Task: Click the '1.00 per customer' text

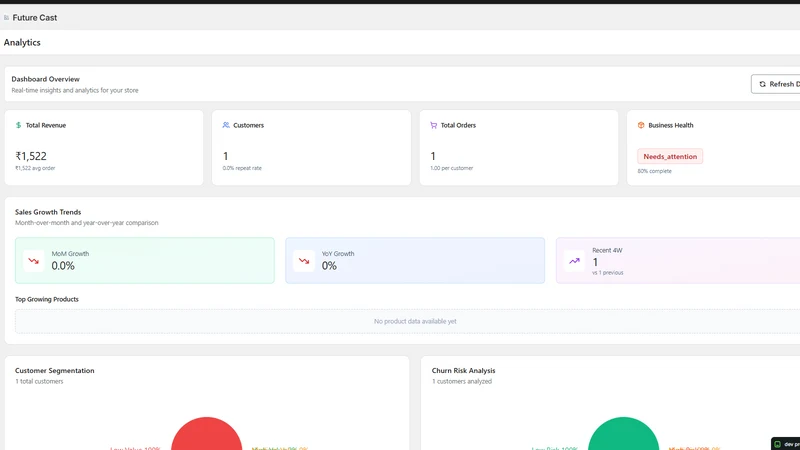Action: coord(452,168)
